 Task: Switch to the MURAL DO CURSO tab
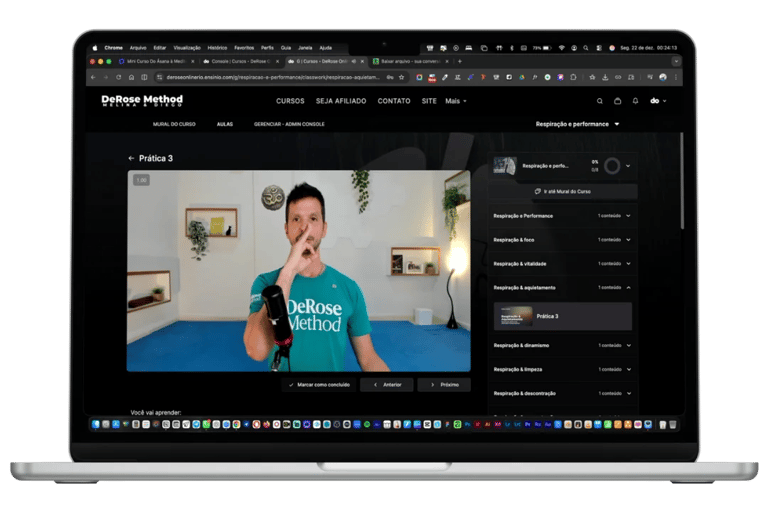coord(174,124)
